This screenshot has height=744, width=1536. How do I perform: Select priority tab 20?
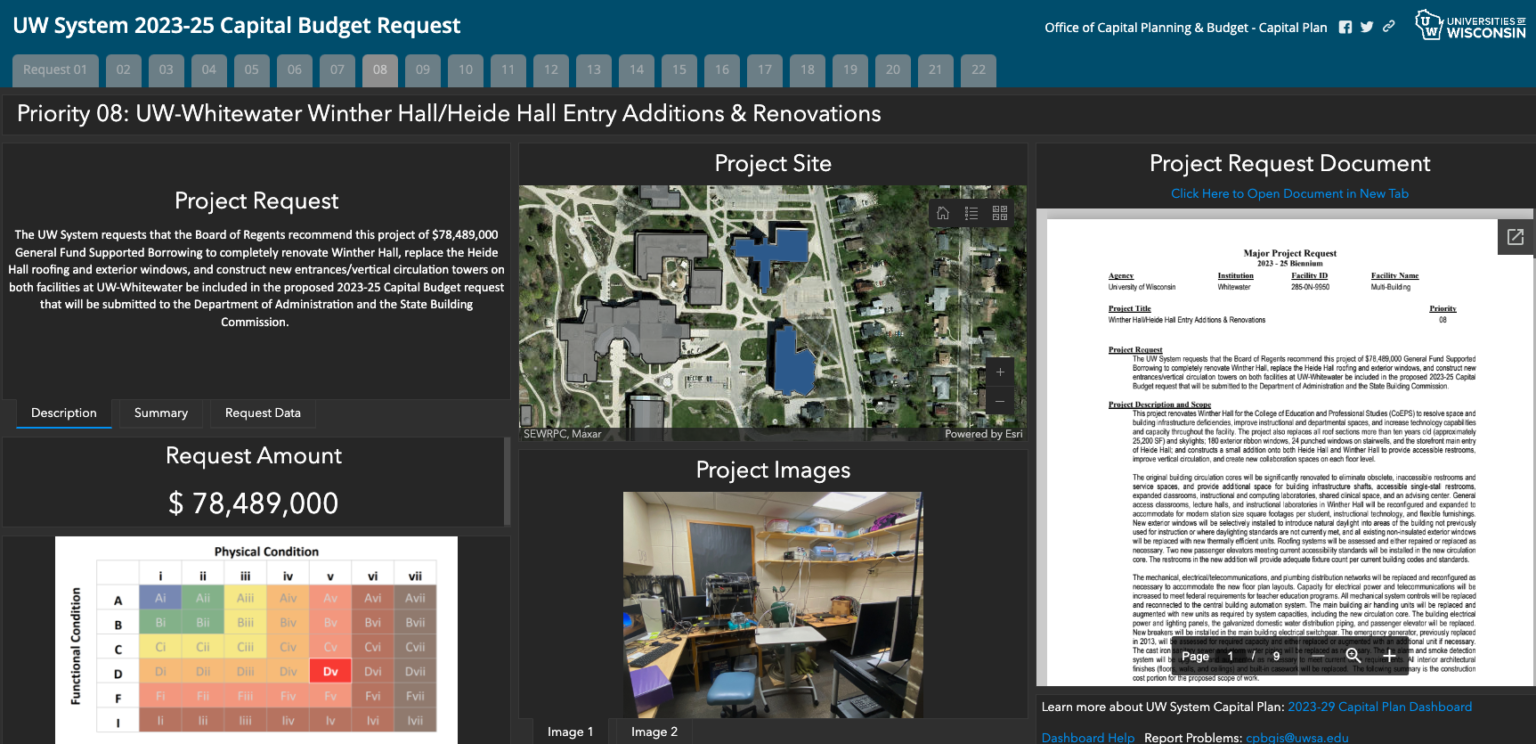[893, 70]
